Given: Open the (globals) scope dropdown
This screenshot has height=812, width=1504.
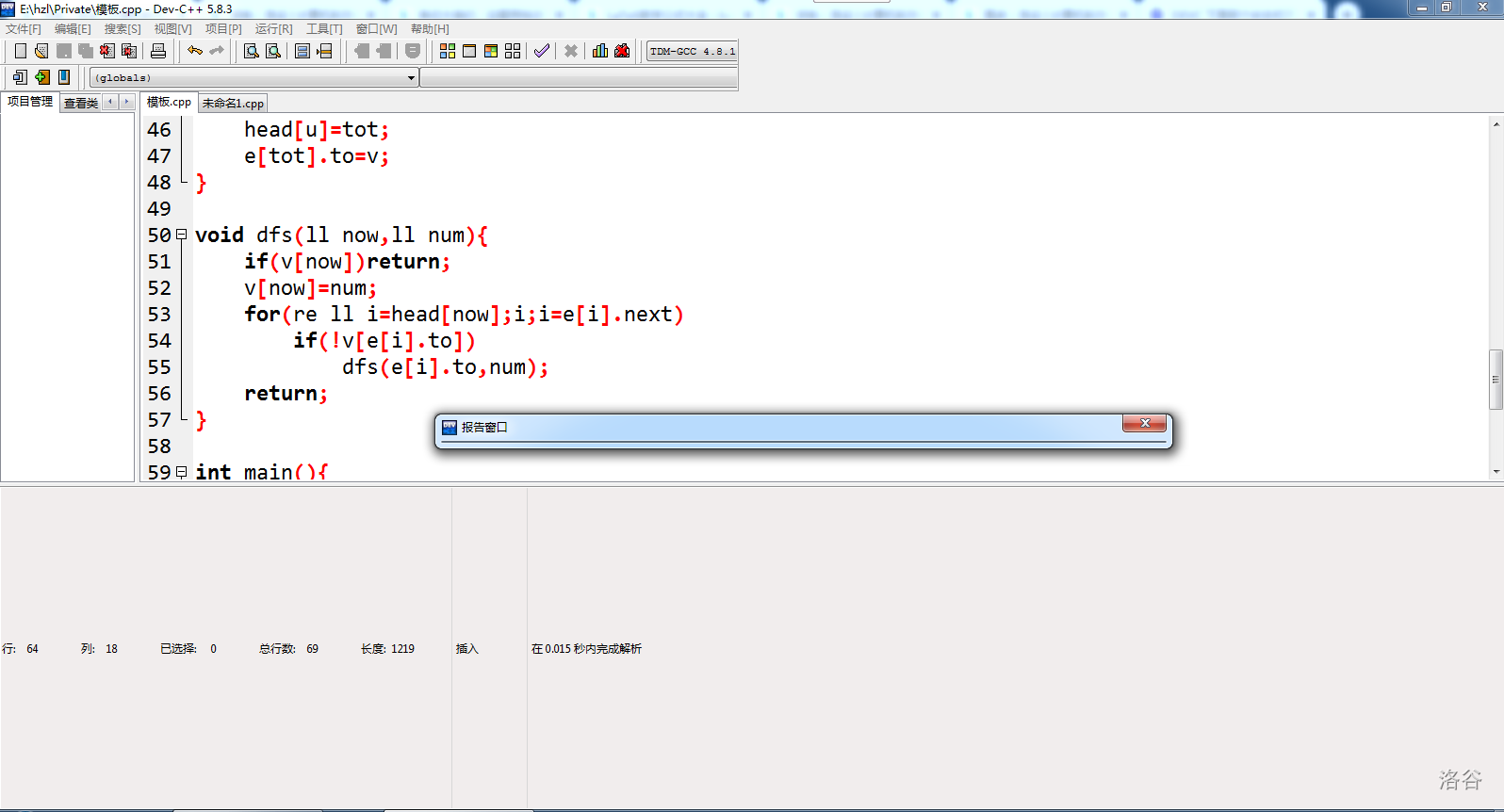Looking at the screenshot, I should [411, 78].
